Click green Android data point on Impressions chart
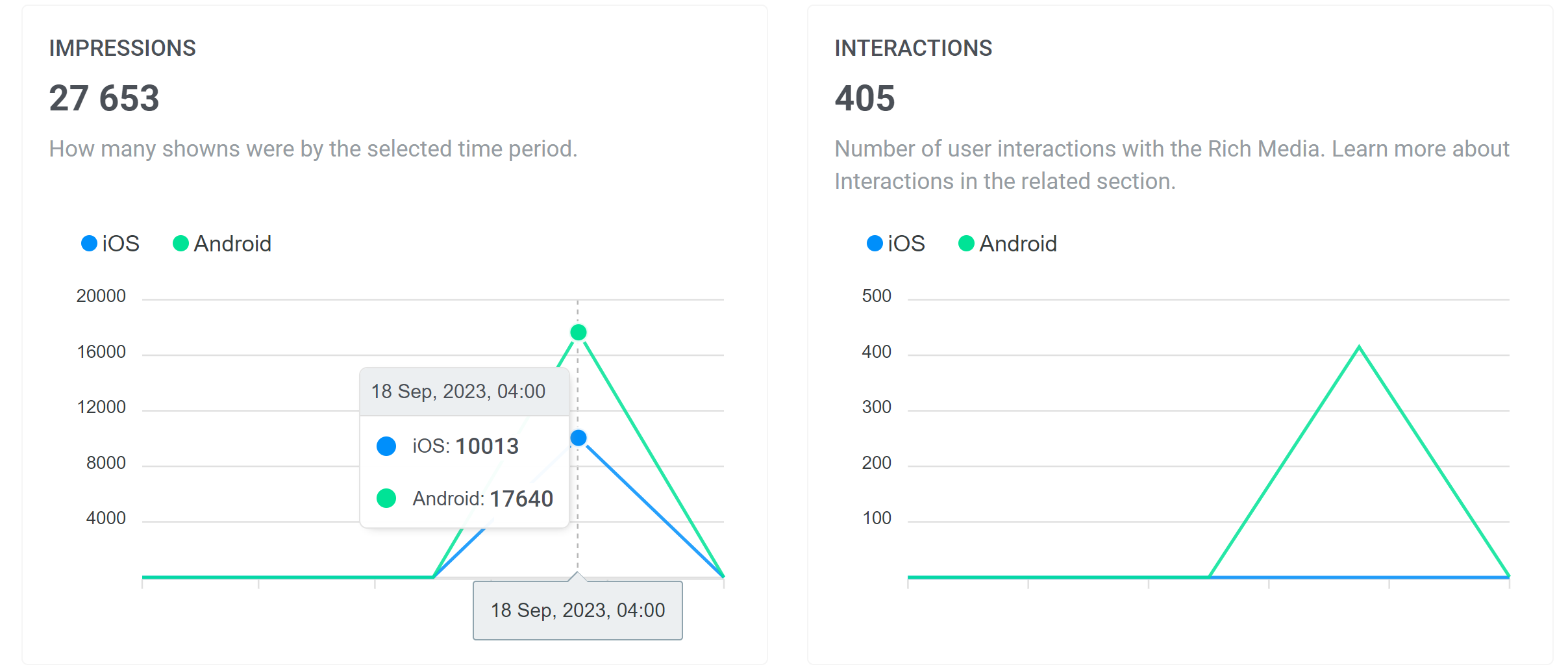The width and height of the screenshot is (1568, 669). 578,333
